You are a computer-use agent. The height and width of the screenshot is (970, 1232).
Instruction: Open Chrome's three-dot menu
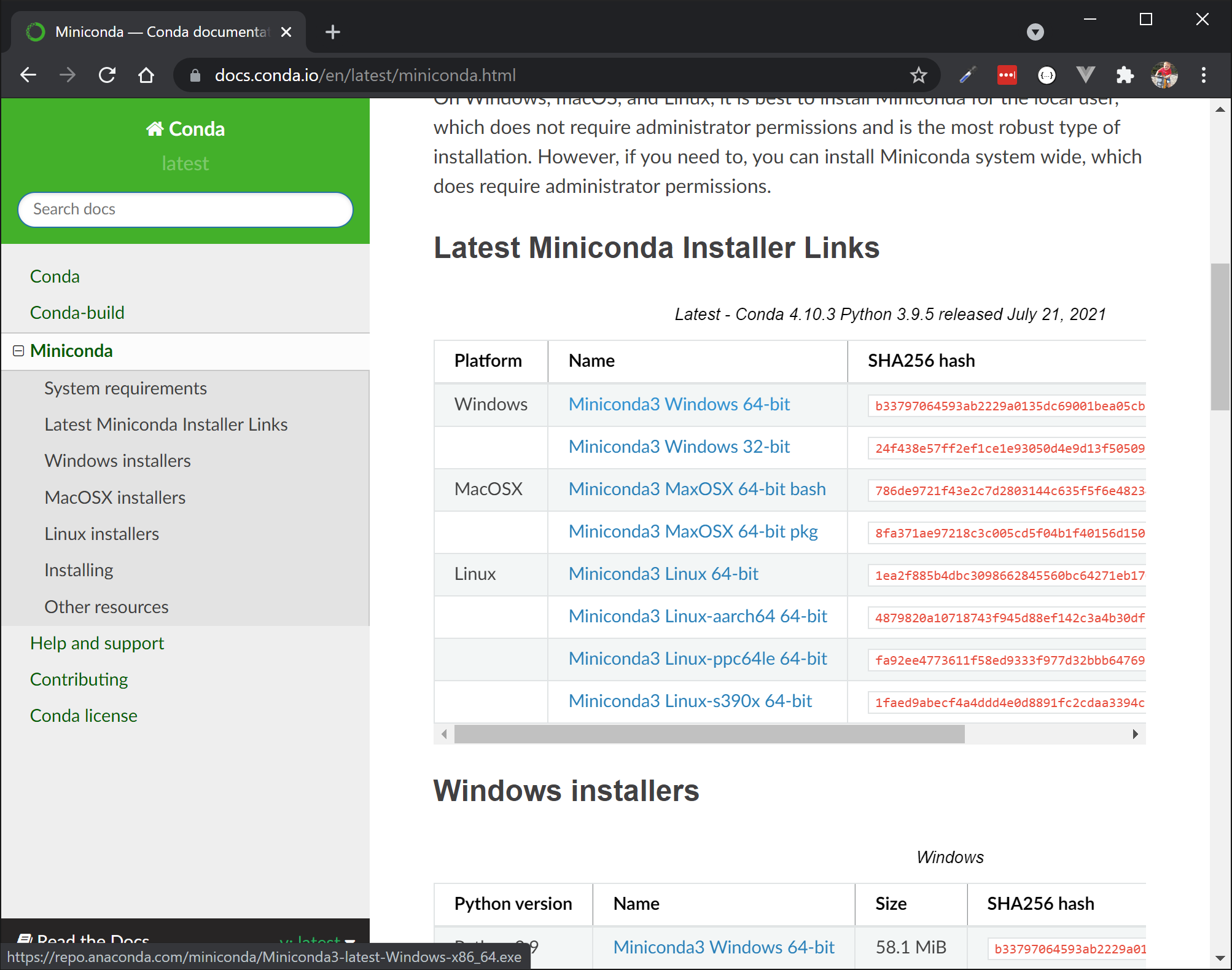click(1203, 75)
